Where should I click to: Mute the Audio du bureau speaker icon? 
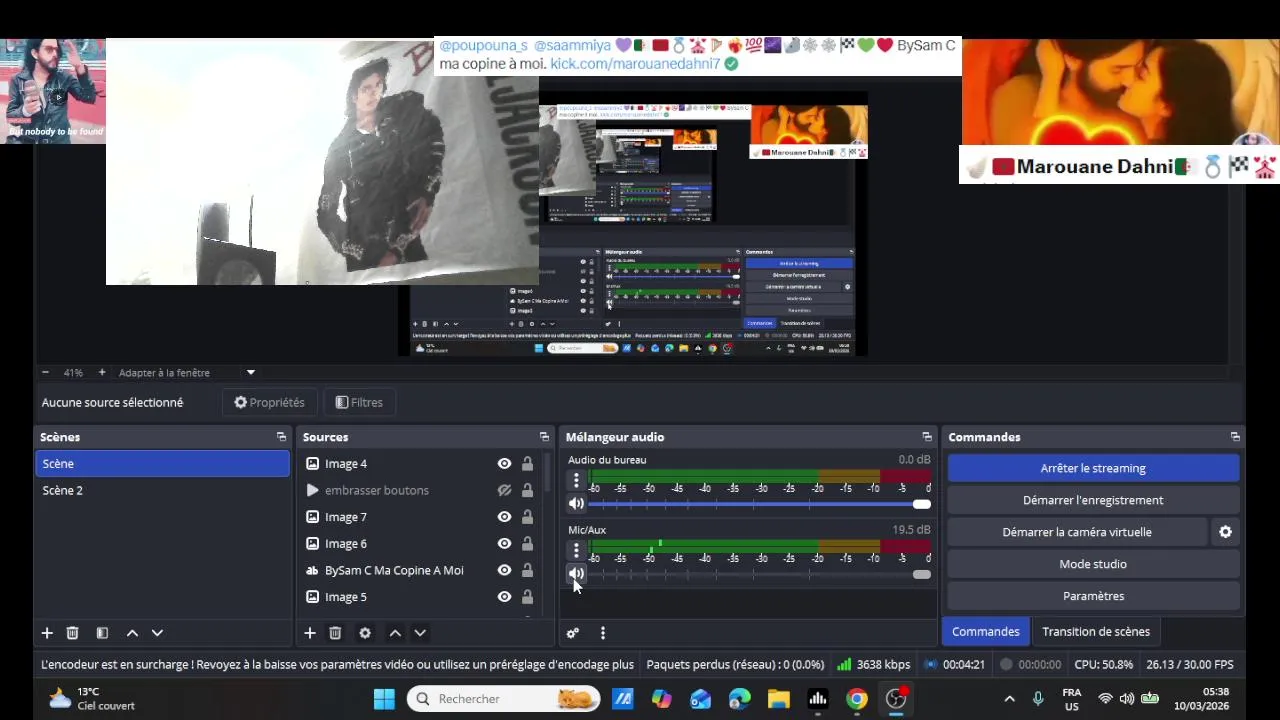pos(576,504)
